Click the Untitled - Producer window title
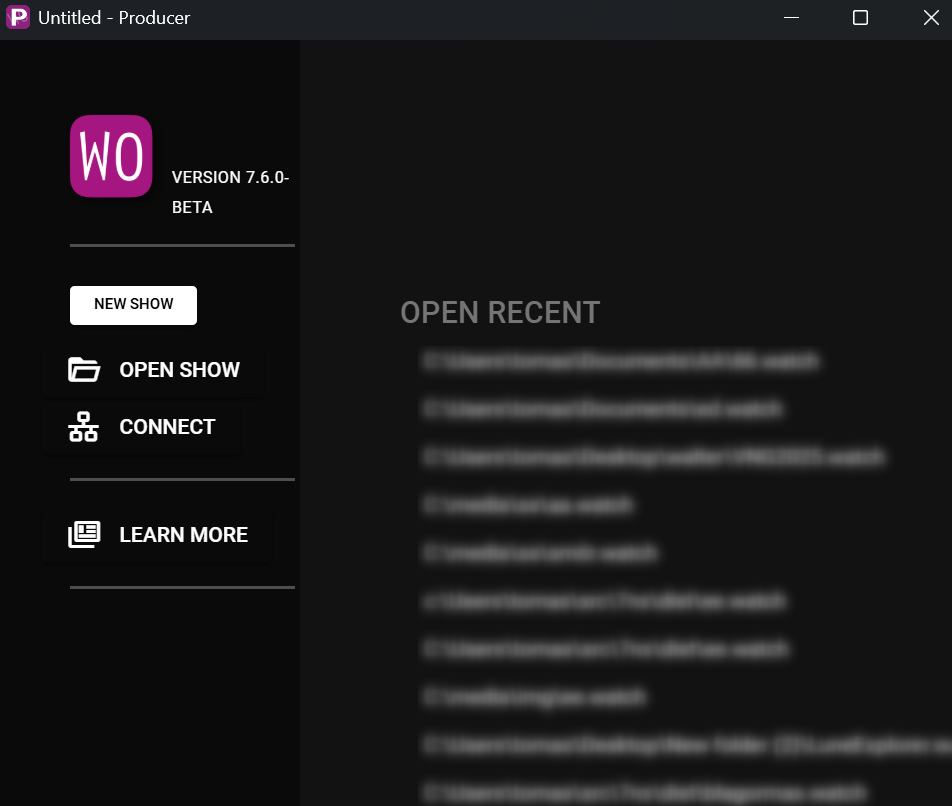The image size is (952, 806). 114,18
